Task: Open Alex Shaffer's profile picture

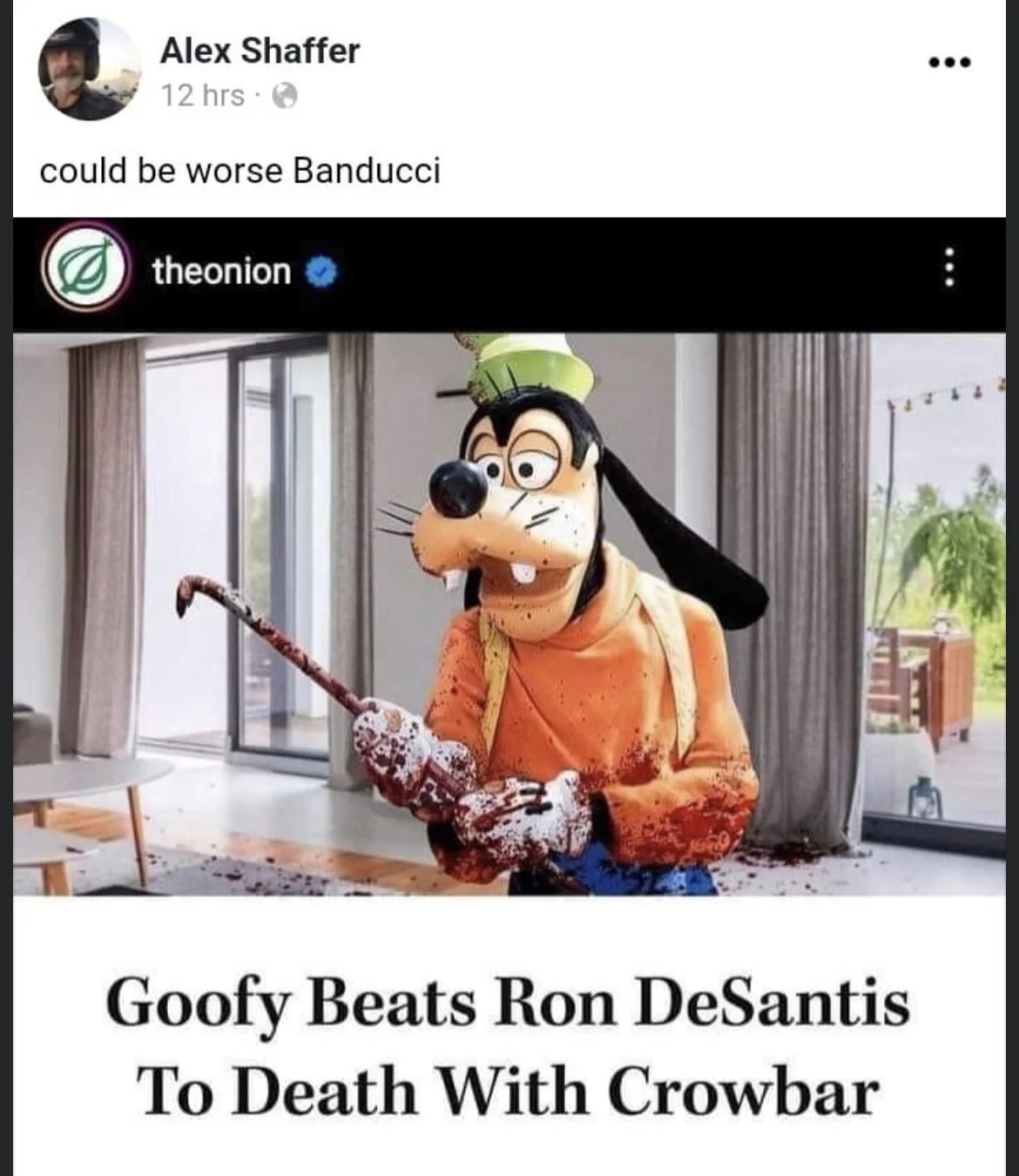Action: (x=88, y=69)
